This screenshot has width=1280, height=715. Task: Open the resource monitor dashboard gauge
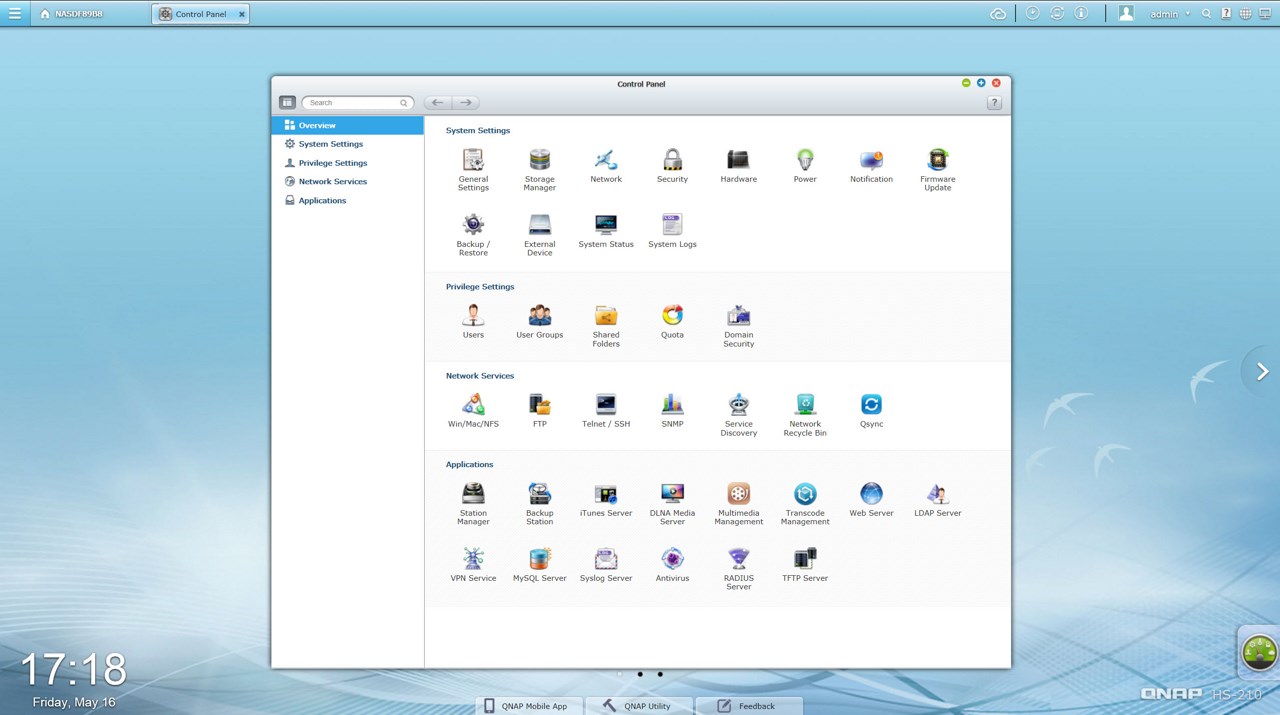pyautogui.click(x=1259, y=652)
